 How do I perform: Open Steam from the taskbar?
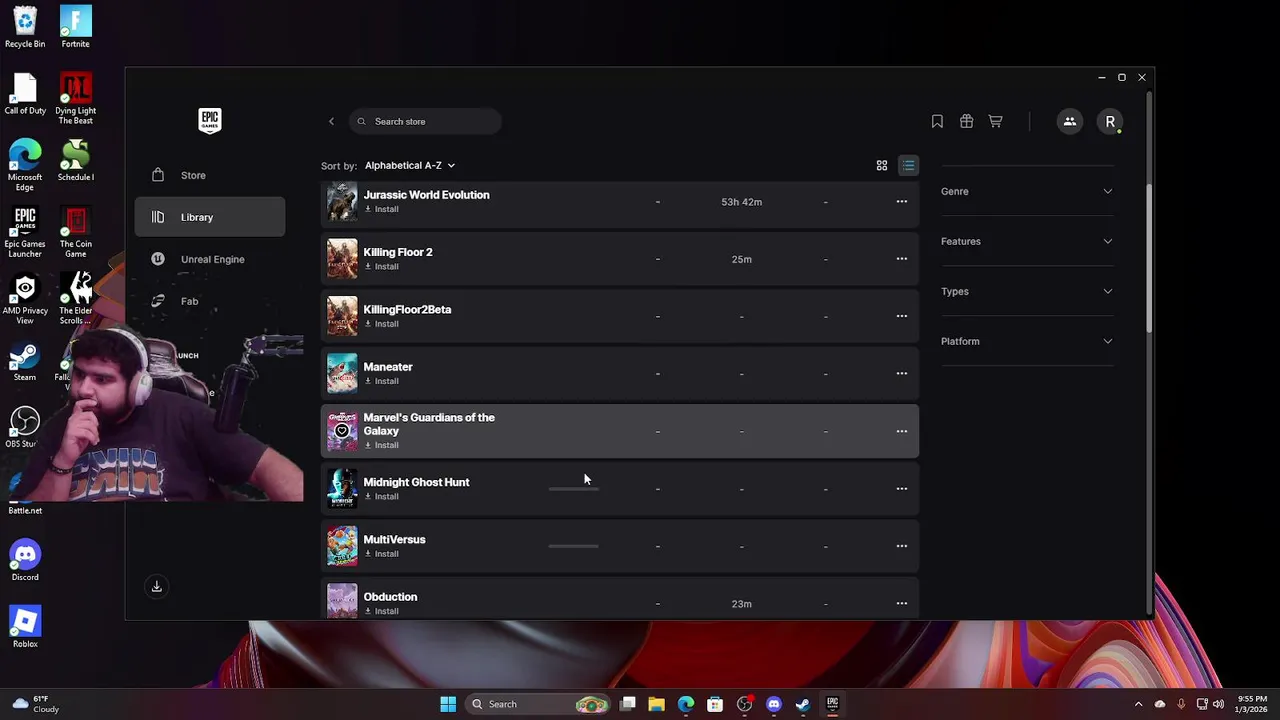pos(802,704)
